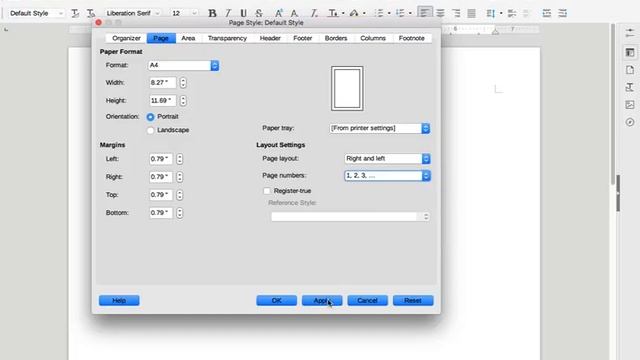
Task: Click Clear Direct Formatting icon
Action: pos(313,13)
